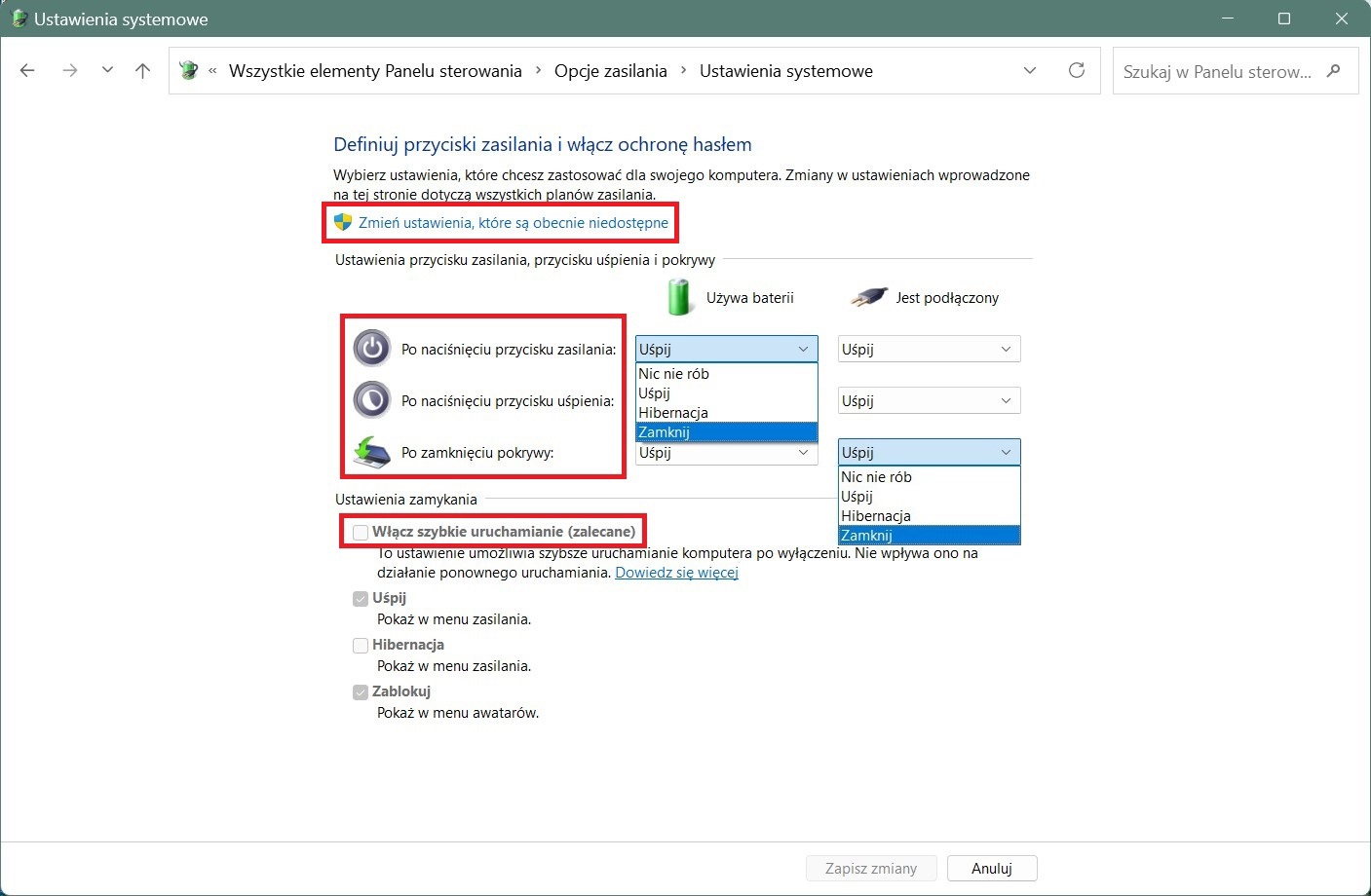1371x896 pixels.
Task: Click the power plug icon
Action: click(x=868, y=297)
